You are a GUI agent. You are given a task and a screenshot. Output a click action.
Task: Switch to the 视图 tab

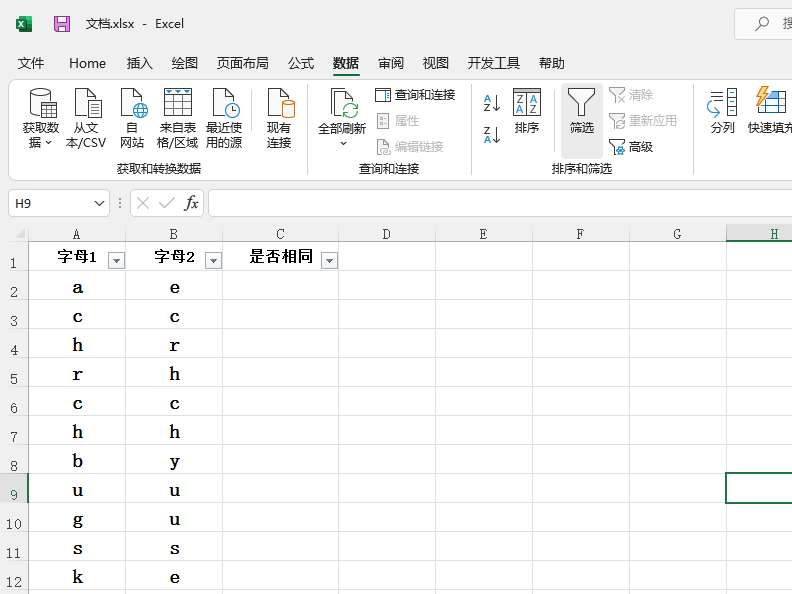pos(435,63)
